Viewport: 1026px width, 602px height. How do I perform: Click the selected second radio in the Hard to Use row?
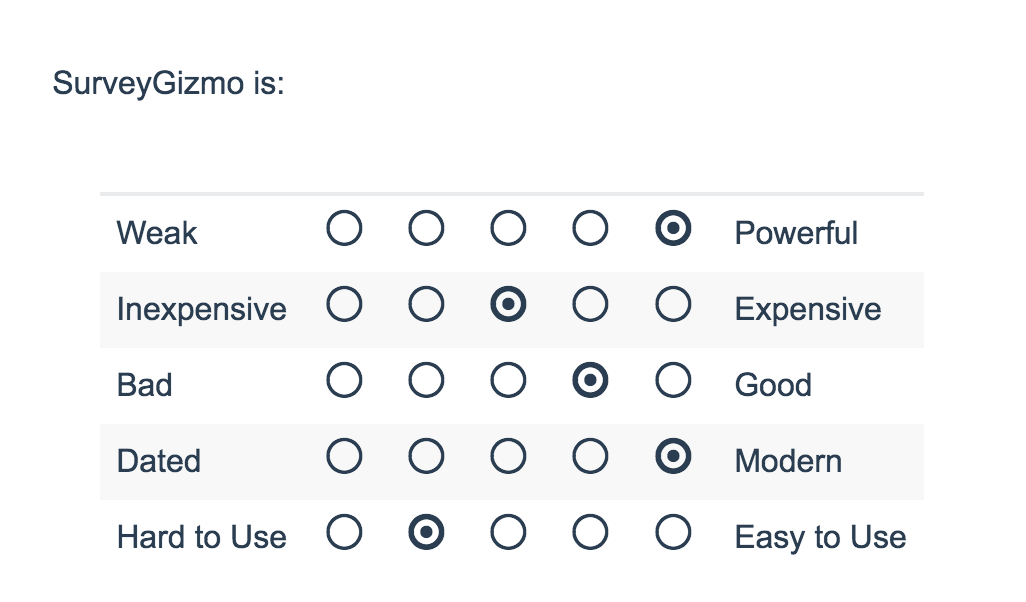426,533
